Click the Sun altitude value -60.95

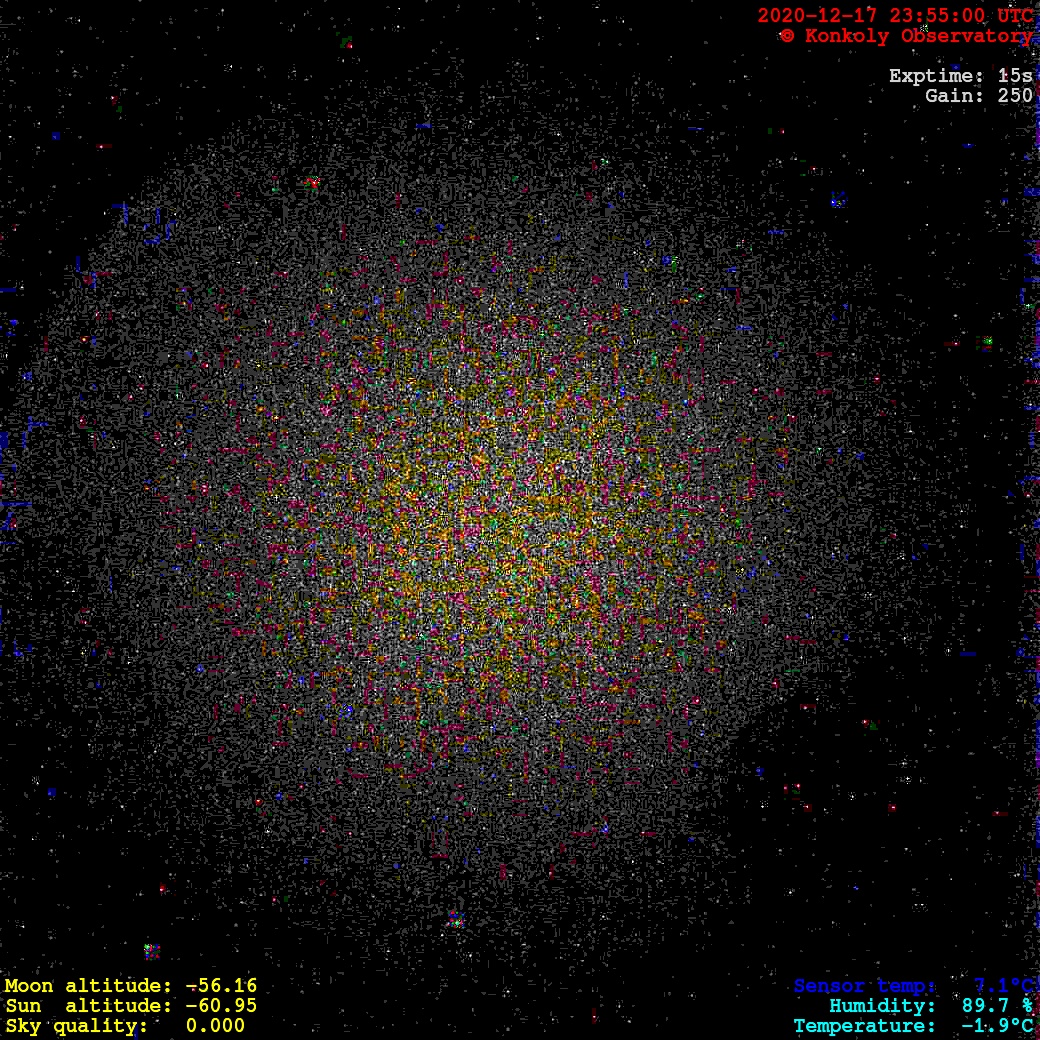(221, 1006)
